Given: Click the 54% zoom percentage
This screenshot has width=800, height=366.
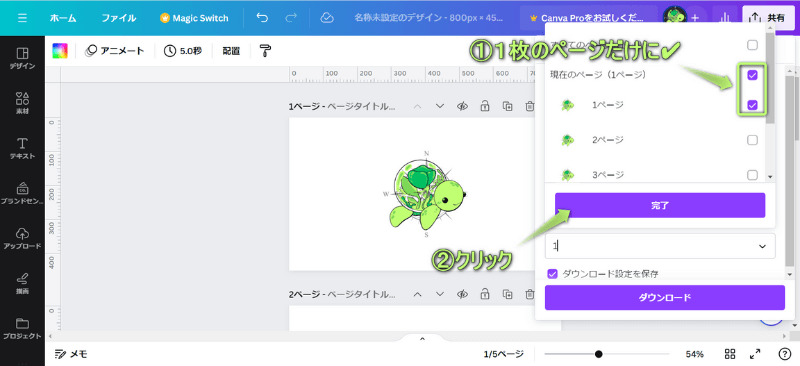Looking at the screenshot, I should point(694,354).
